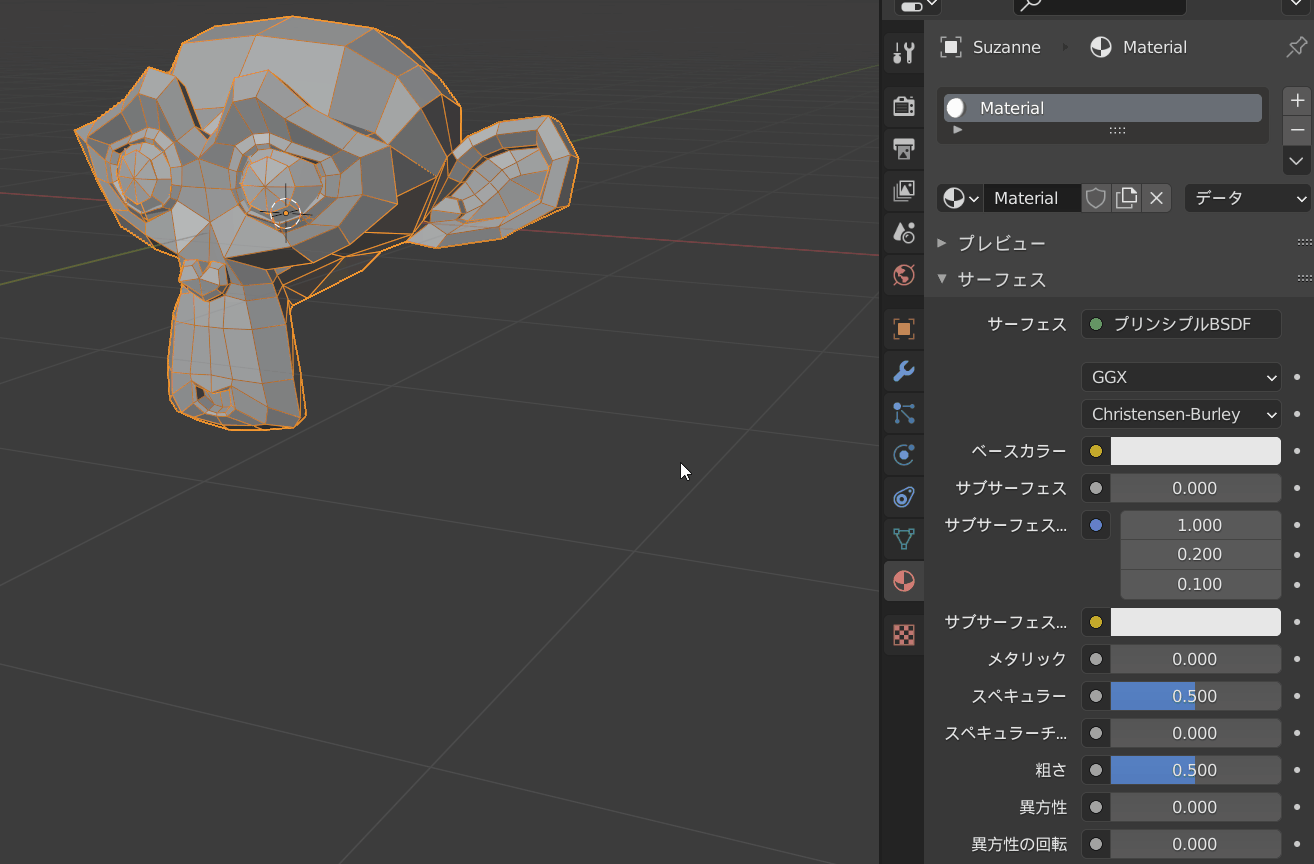Click the subsurface radius 0.100 field

pyautogui.click(x=1200, y=584)
